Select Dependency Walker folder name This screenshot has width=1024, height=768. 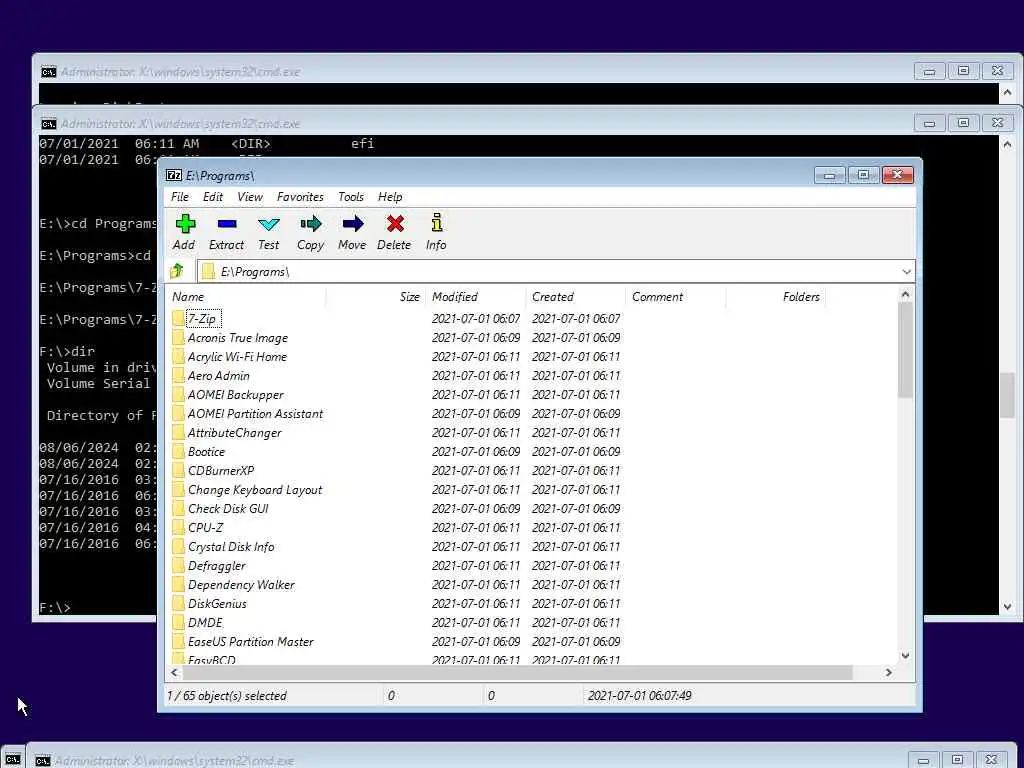tap(241, 584)
